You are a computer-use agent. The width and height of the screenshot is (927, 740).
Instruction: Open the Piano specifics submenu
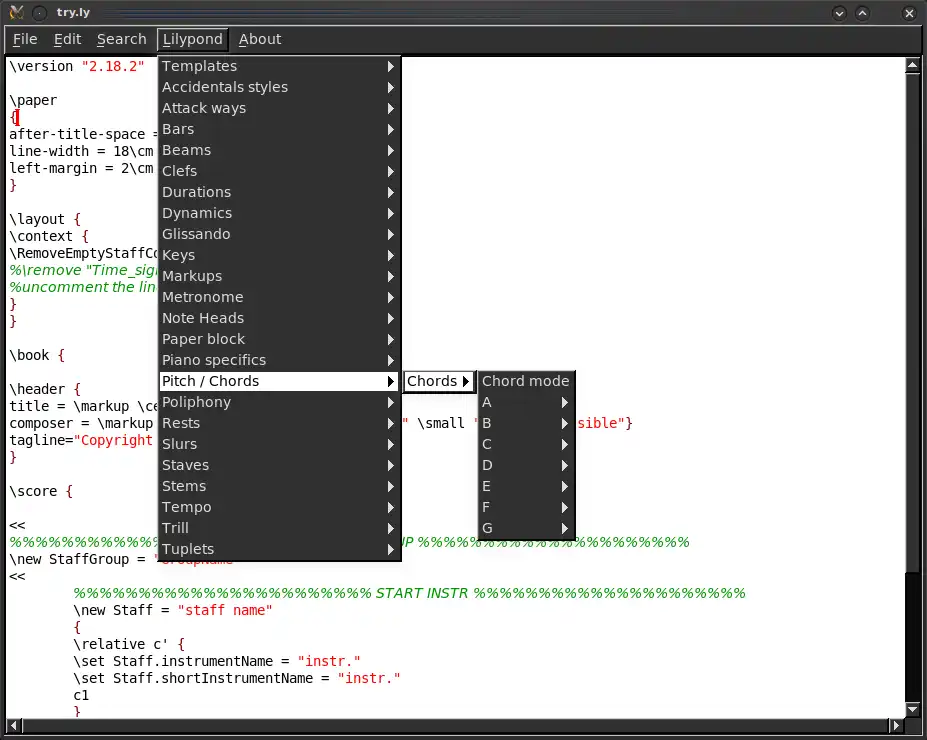279,360
